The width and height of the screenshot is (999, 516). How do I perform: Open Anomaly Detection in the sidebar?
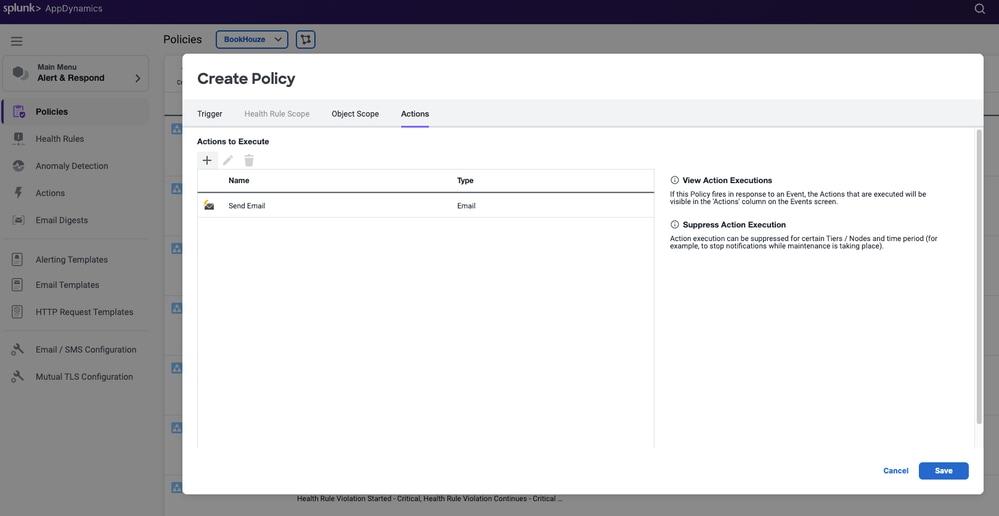coord(72,166)
